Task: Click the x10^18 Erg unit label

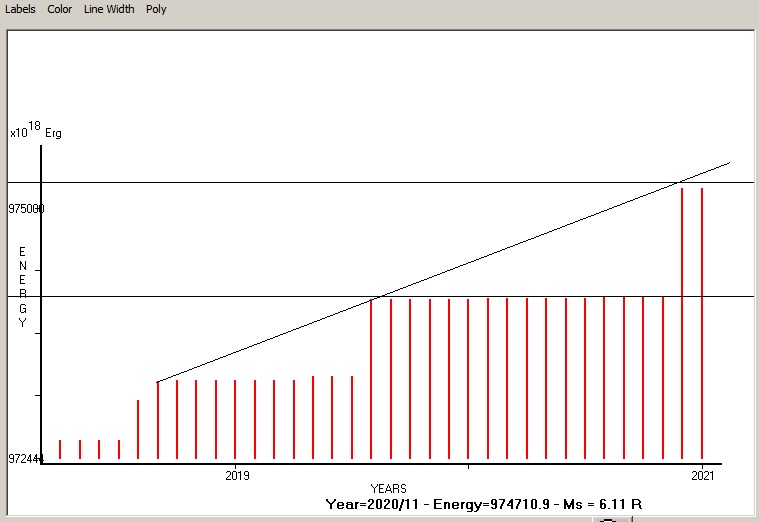Action: [35, 131]
